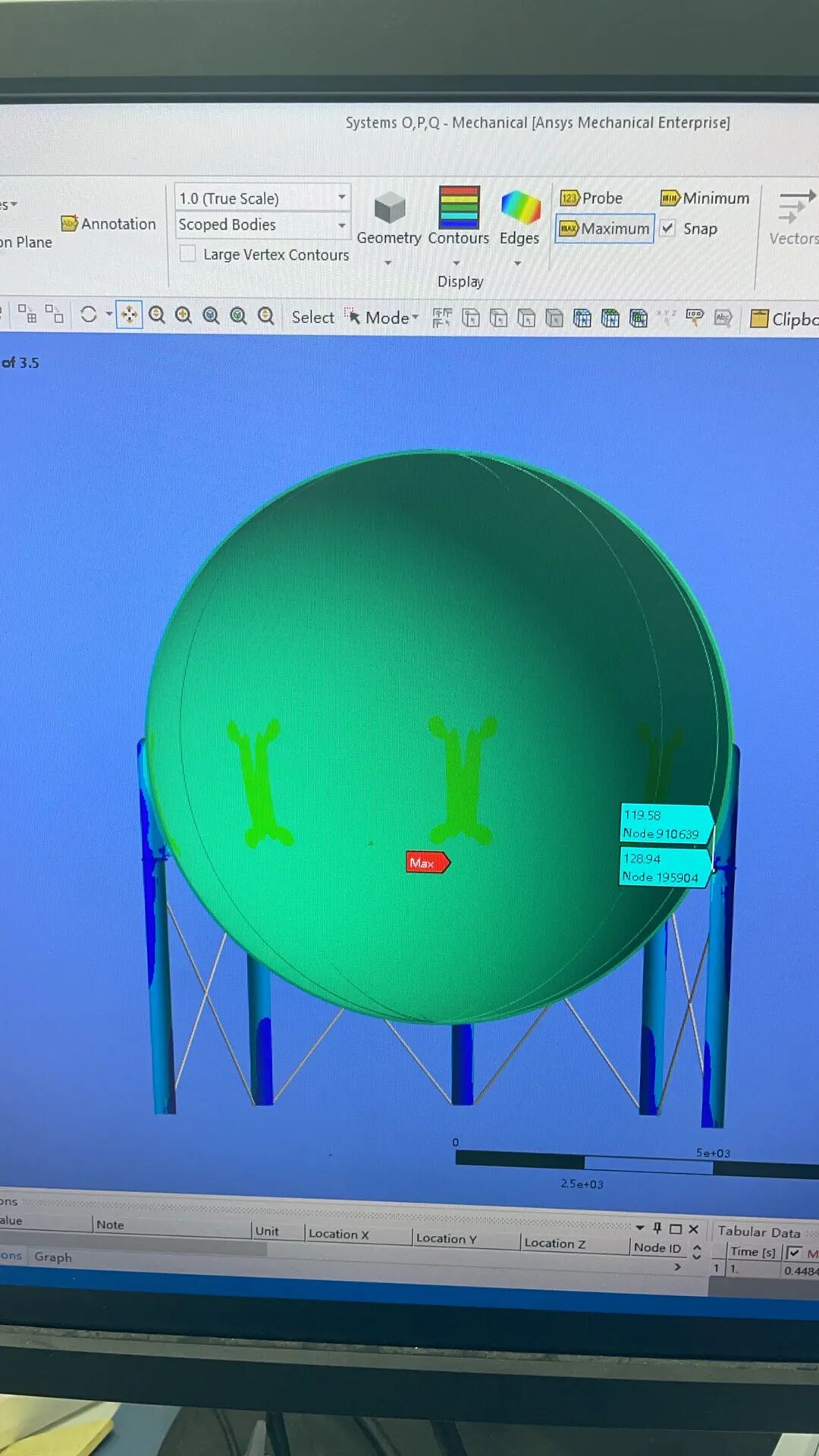819x1456 pixels.
Task: Select the Pan tool in toolbar
Action: 129,315
